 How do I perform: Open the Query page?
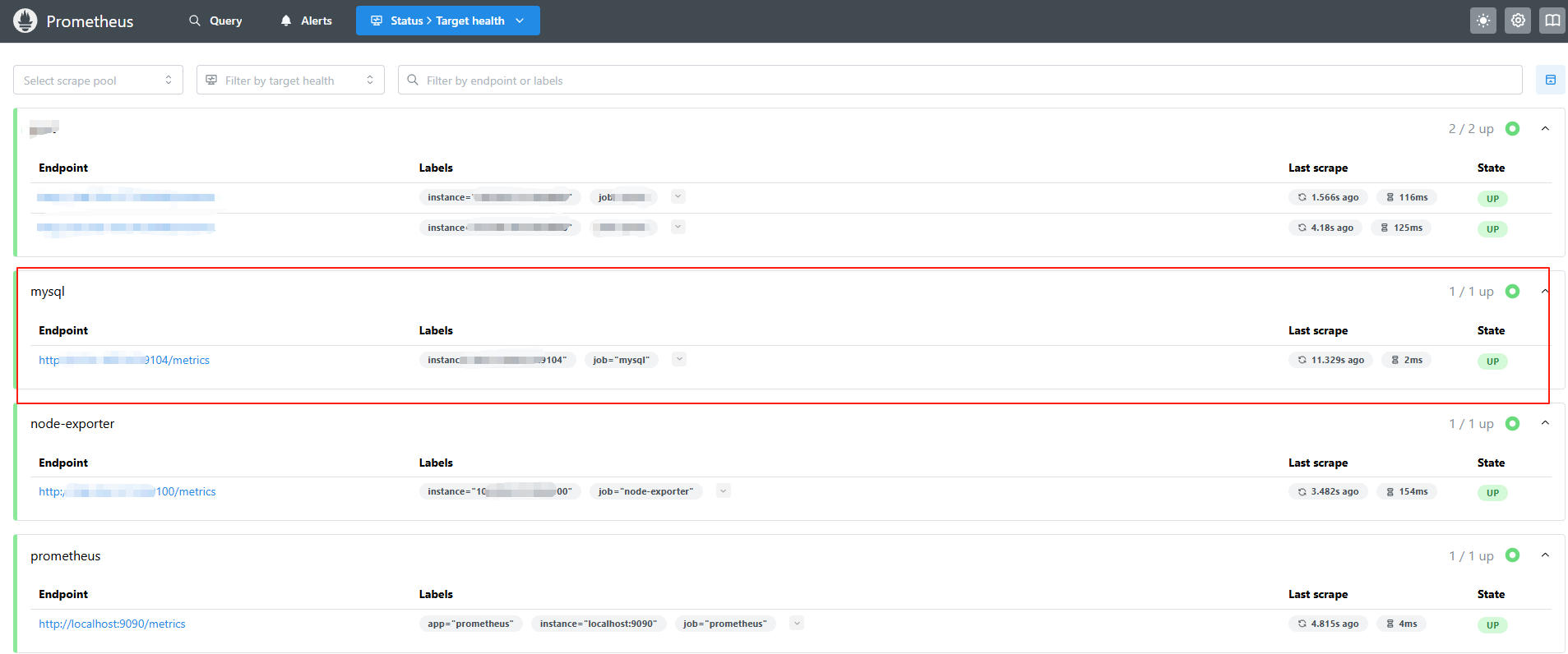coord(215,21)
